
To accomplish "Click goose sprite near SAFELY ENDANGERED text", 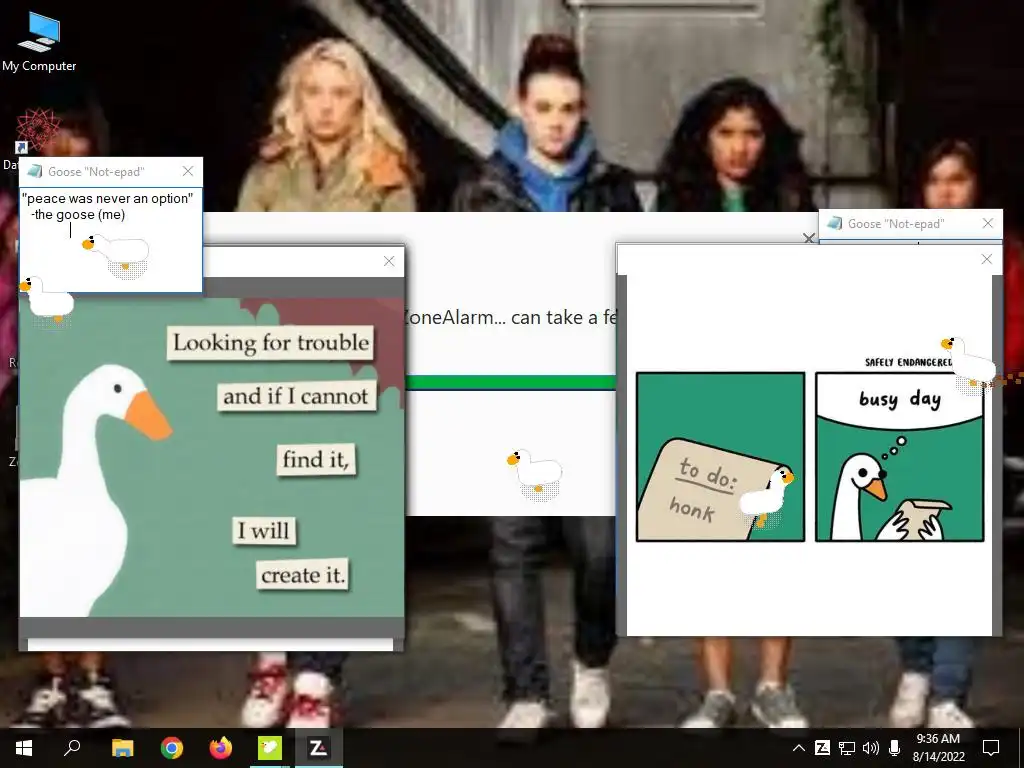I will (968, 365).
